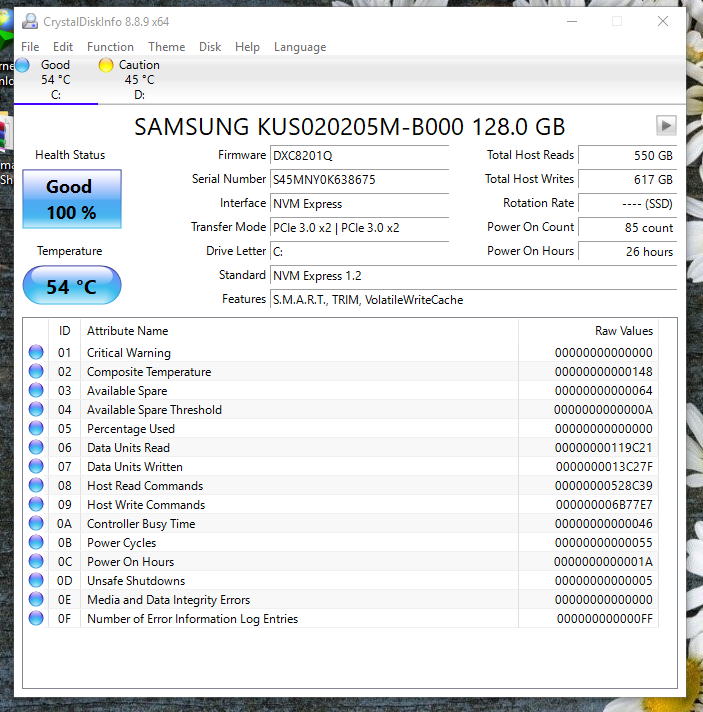Viewport: 703px width, 712px height.
Task: Select the Critical Warning attribute name
Action: (x=129, y=353)
